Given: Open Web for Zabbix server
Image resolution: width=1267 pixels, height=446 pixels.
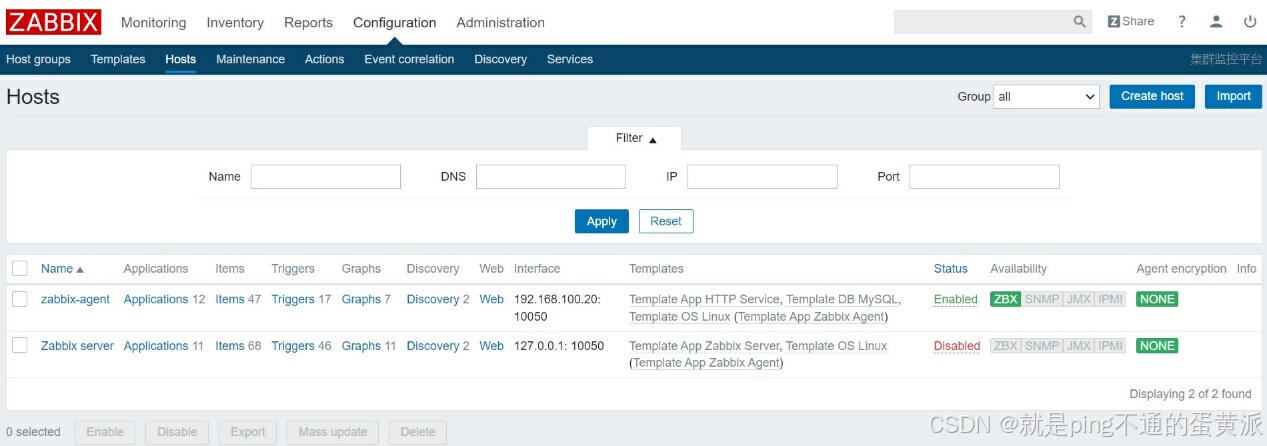Looking at the screenshot, I should [x=492, y=346].
